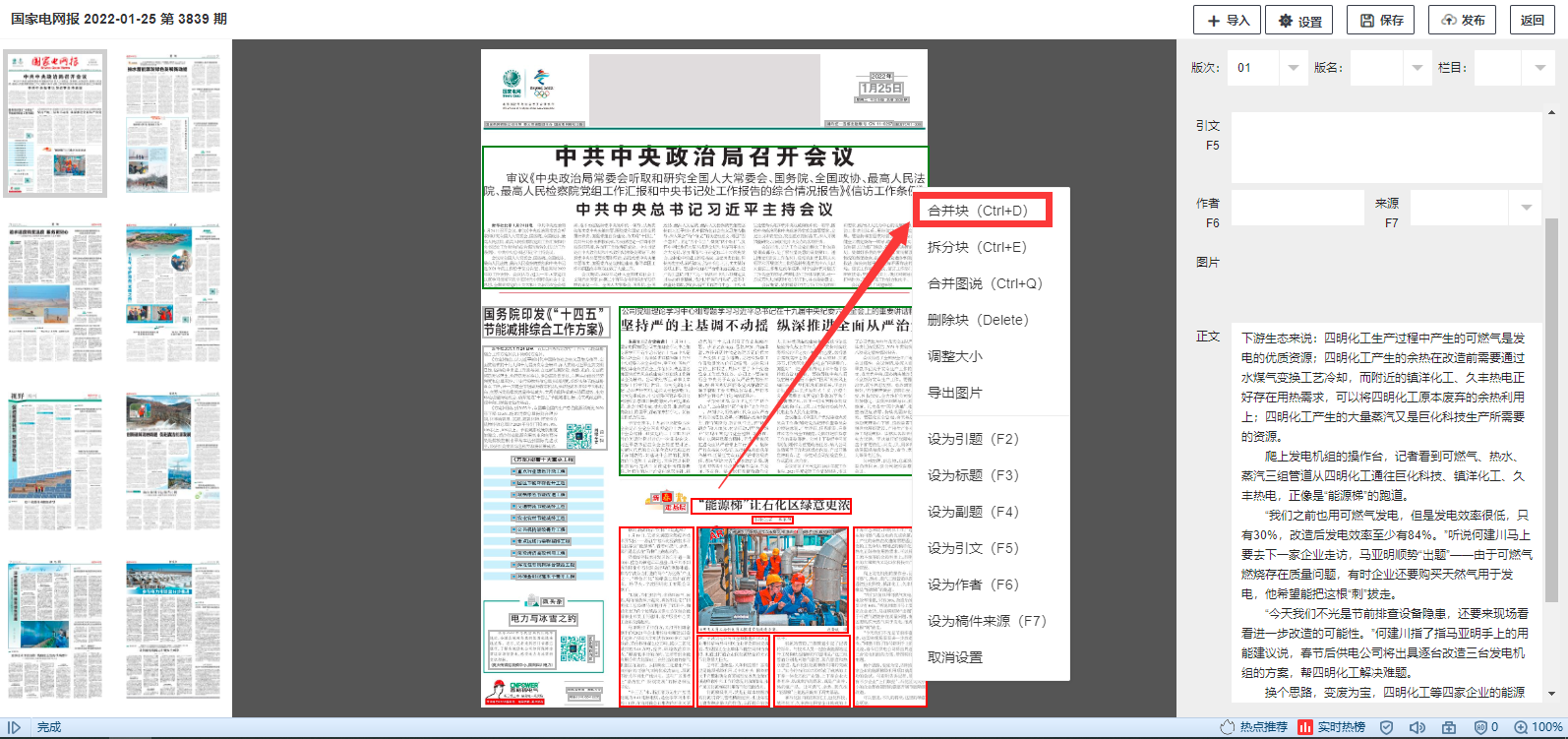
Task: Select 设为引题 (F2)
Action: 992,439
